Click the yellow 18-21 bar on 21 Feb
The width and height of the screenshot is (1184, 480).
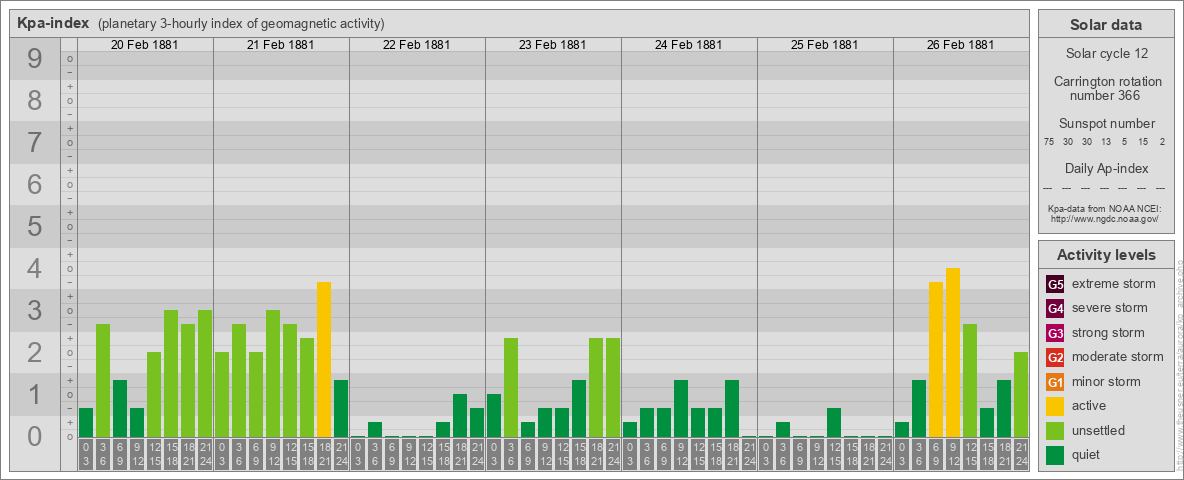[x=324, y=359]
